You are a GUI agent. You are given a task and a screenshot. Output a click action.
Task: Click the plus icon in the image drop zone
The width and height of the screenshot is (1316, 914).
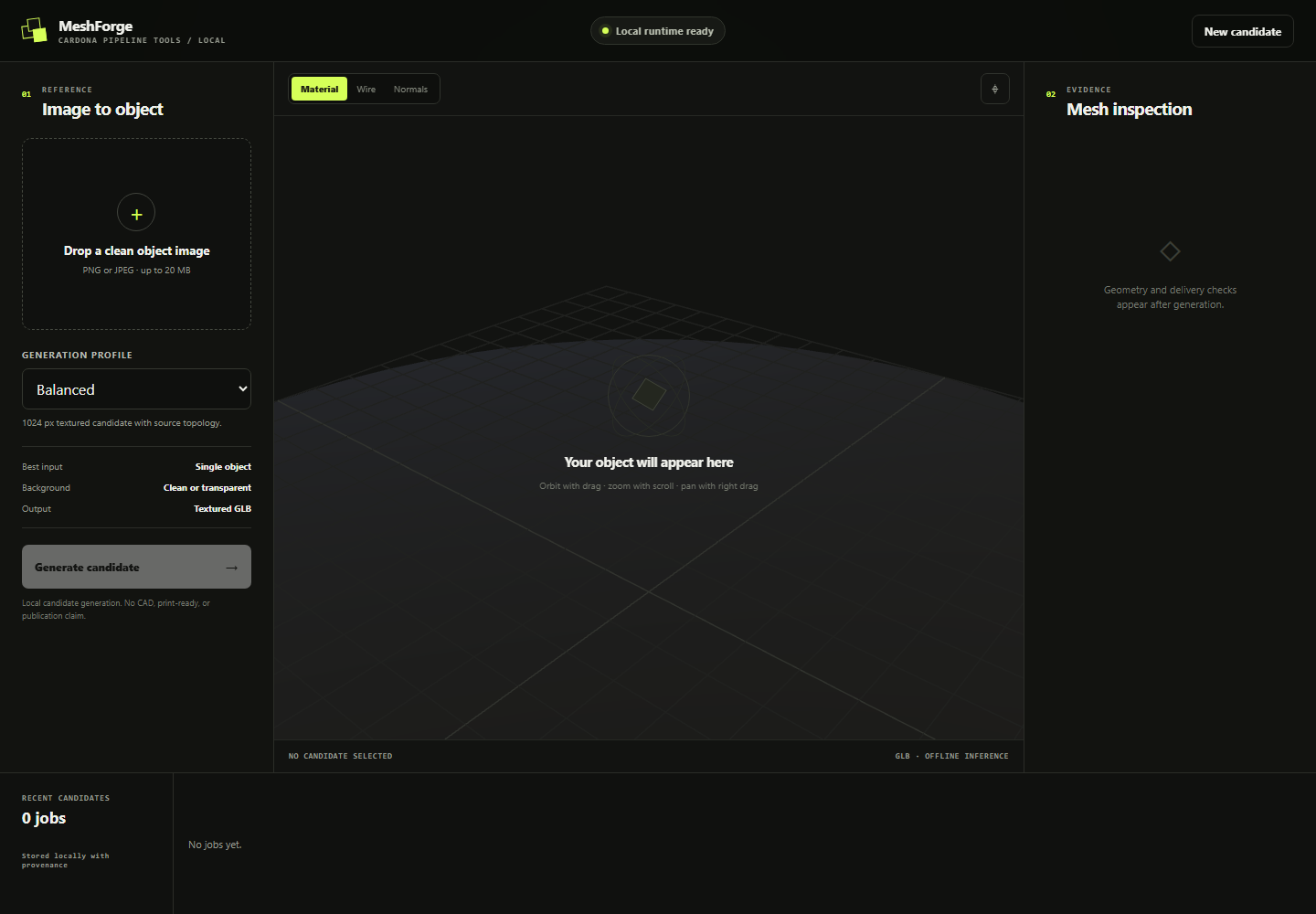[x=136, y=213]
